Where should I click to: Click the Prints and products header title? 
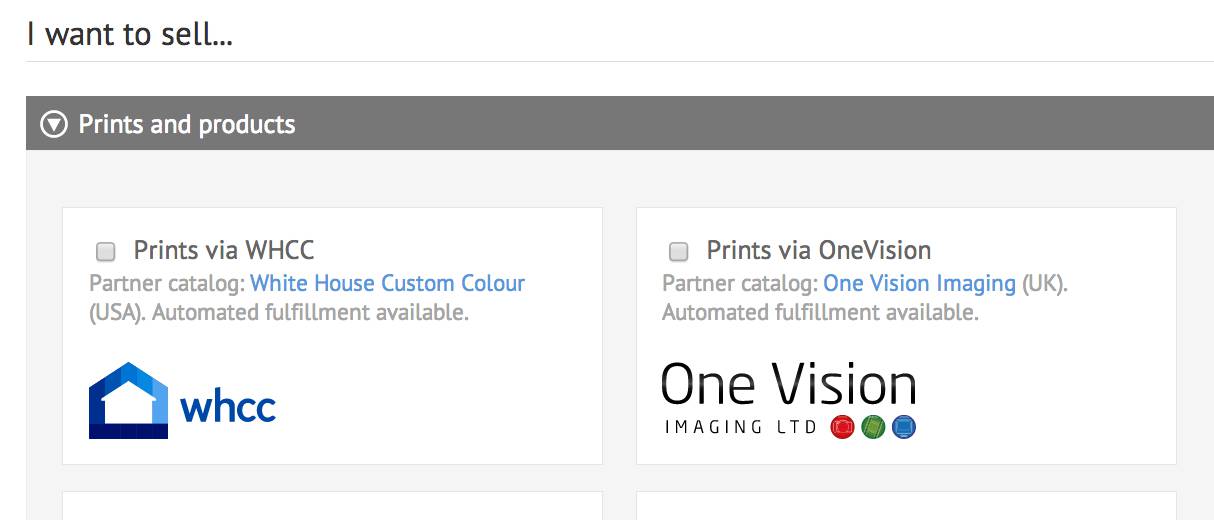coord(187,125)
